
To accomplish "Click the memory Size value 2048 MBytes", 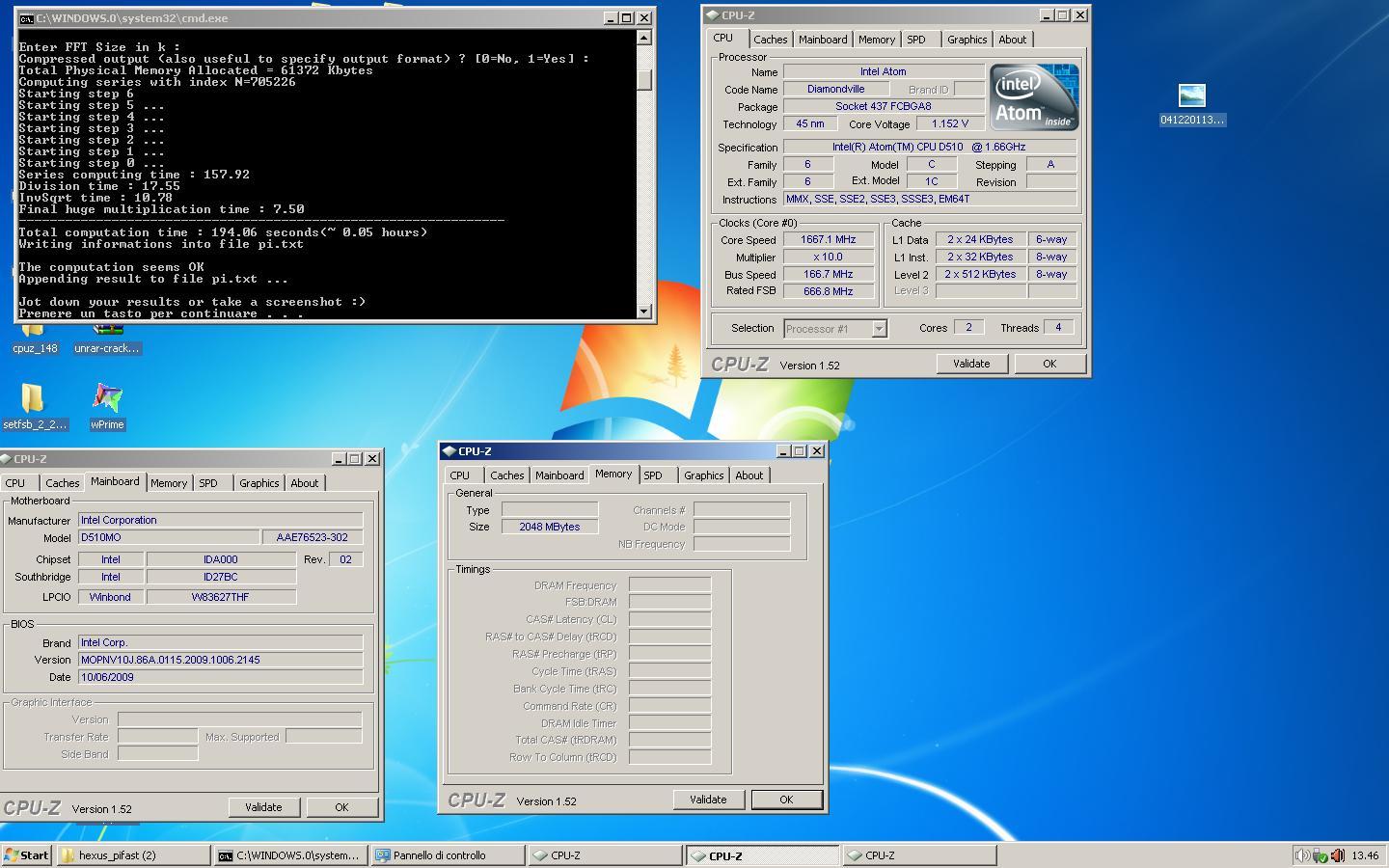I will click(550, 527).
